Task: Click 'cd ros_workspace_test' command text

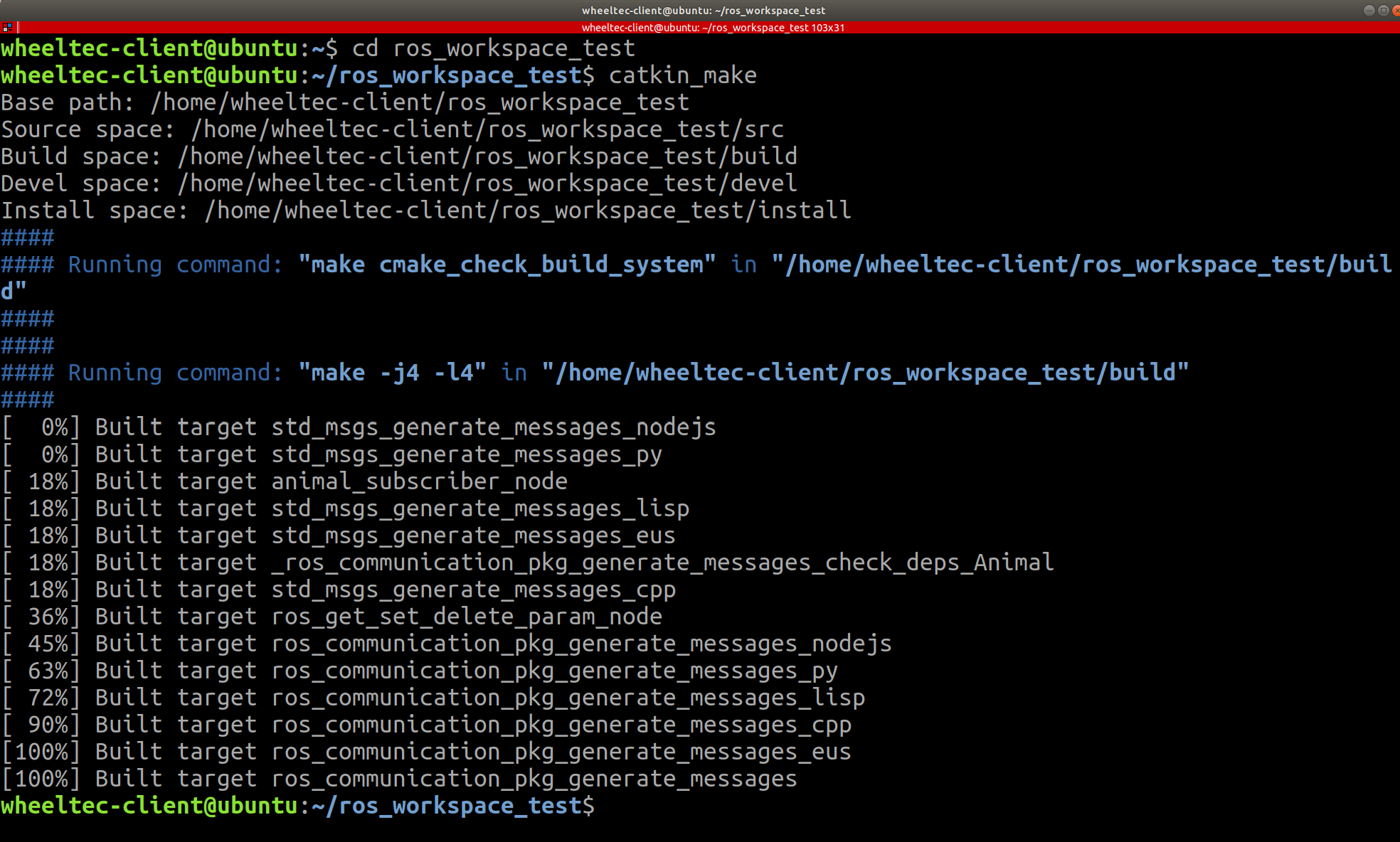Action: pos(493,48)
